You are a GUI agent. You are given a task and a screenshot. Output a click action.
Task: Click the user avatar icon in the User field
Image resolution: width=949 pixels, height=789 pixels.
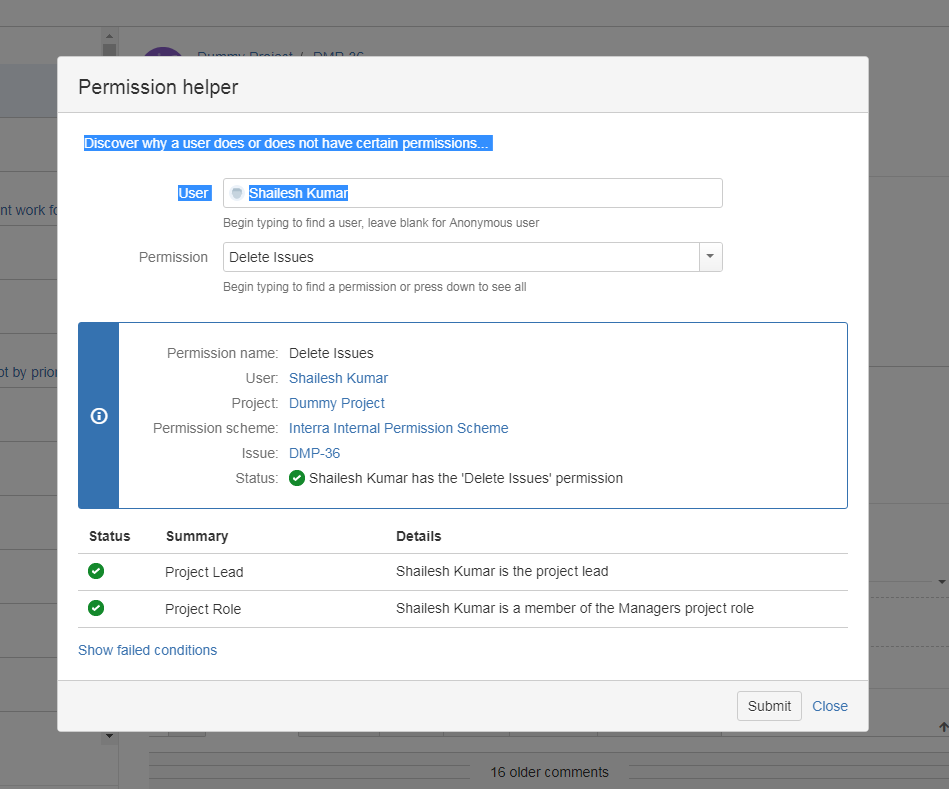pyautogui.click(x=237, y=193)
